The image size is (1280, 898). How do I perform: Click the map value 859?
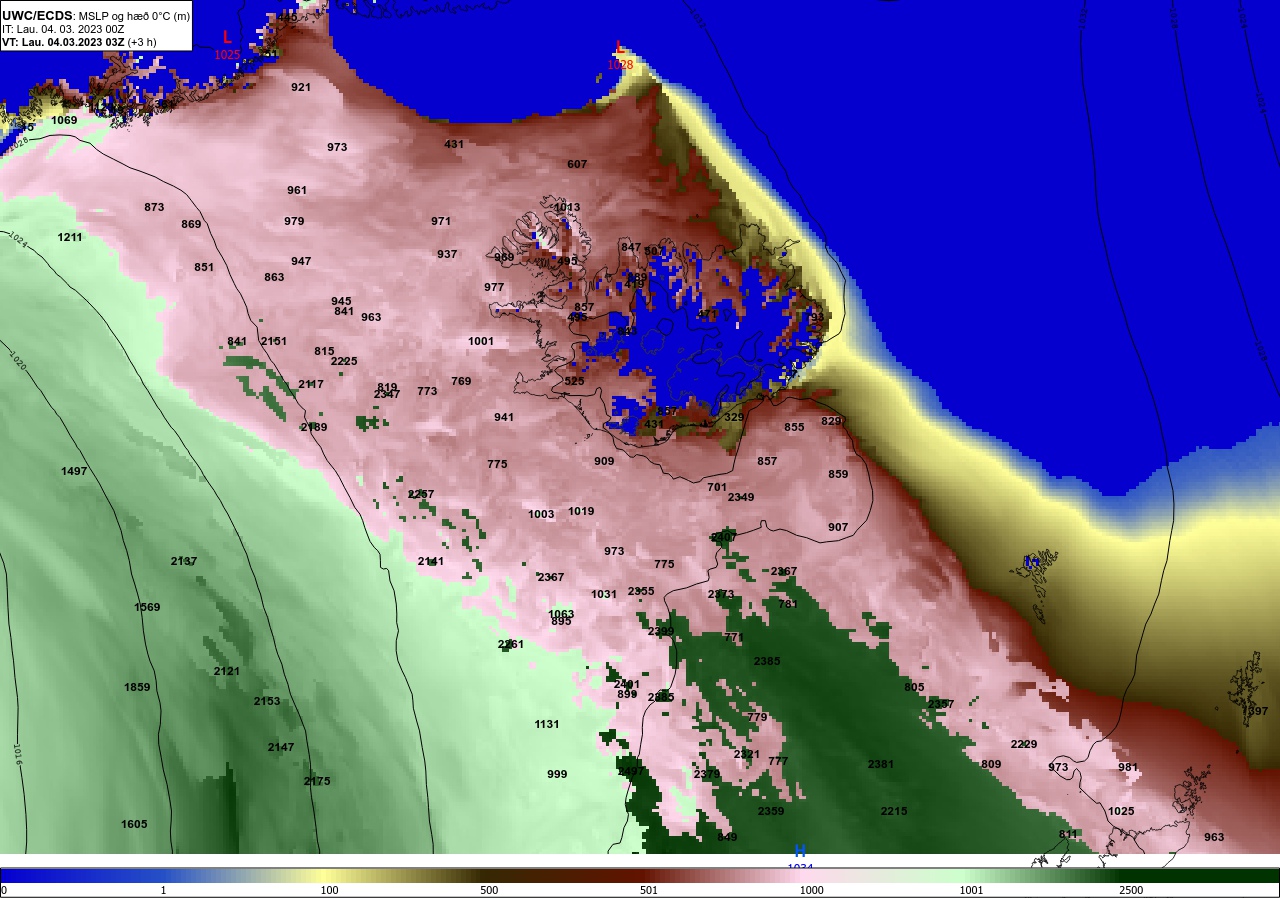point(838,474)
